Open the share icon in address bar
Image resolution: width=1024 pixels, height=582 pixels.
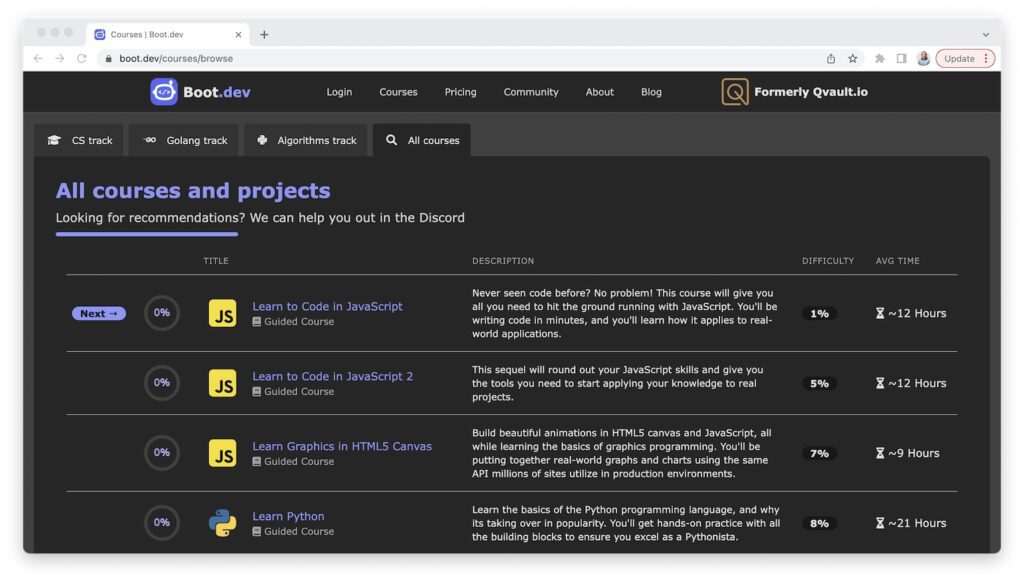click(831, 59)
